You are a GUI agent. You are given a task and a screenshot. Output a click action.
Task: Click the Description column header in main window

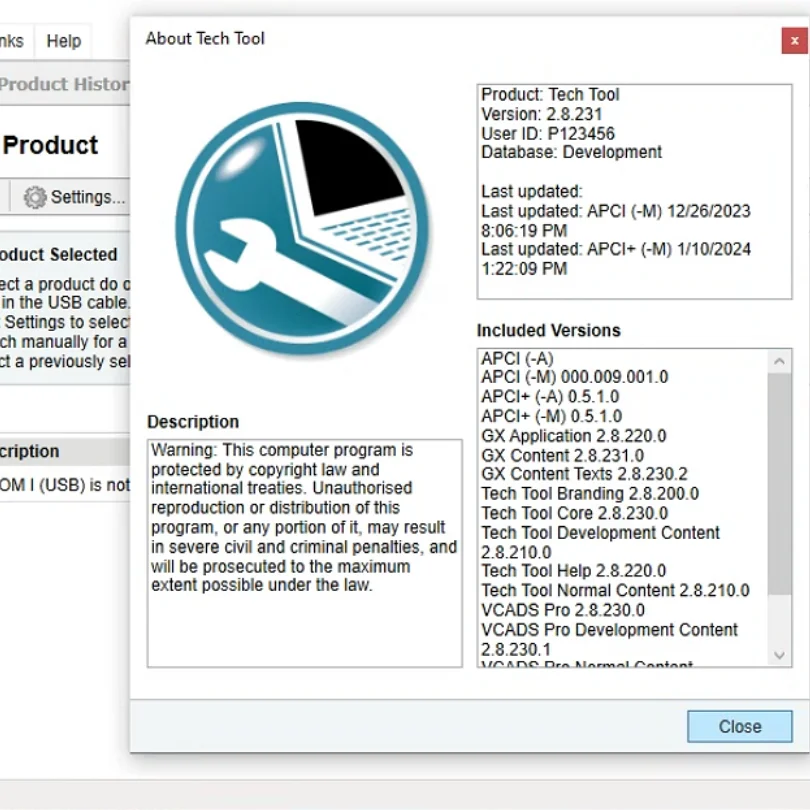click(65, 451)
